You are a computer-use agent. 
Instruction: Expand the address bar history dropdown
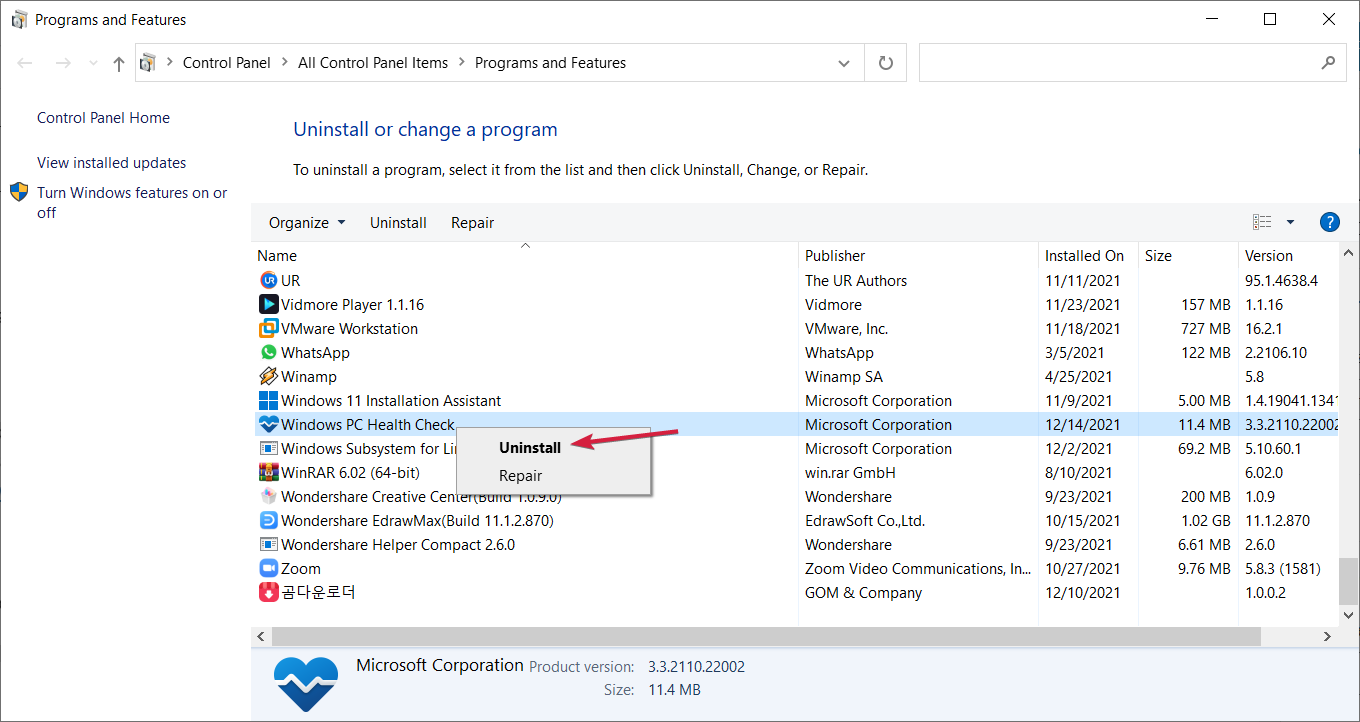point(844,63)
